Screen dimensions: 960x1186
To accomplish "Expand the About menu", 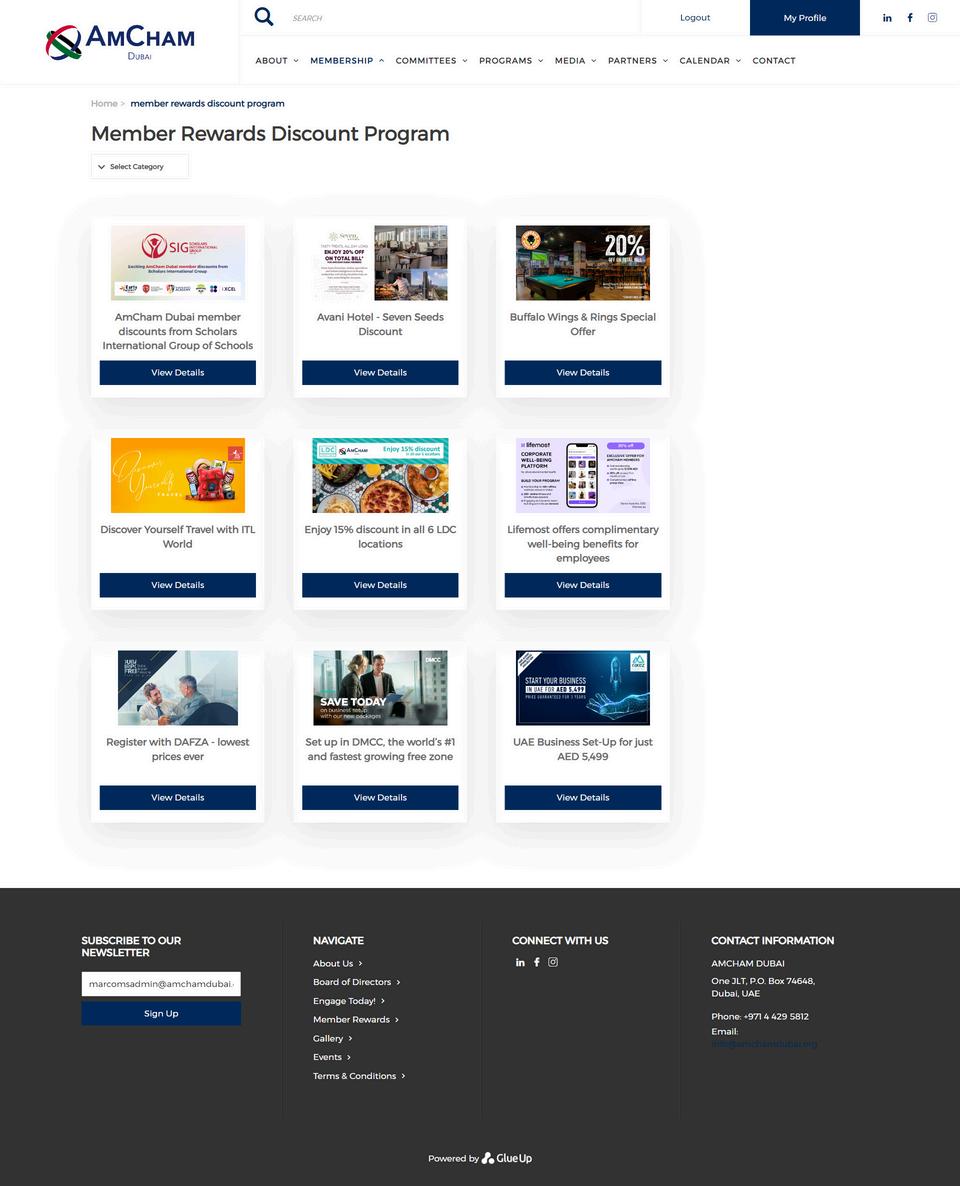I will coord(277,61).
